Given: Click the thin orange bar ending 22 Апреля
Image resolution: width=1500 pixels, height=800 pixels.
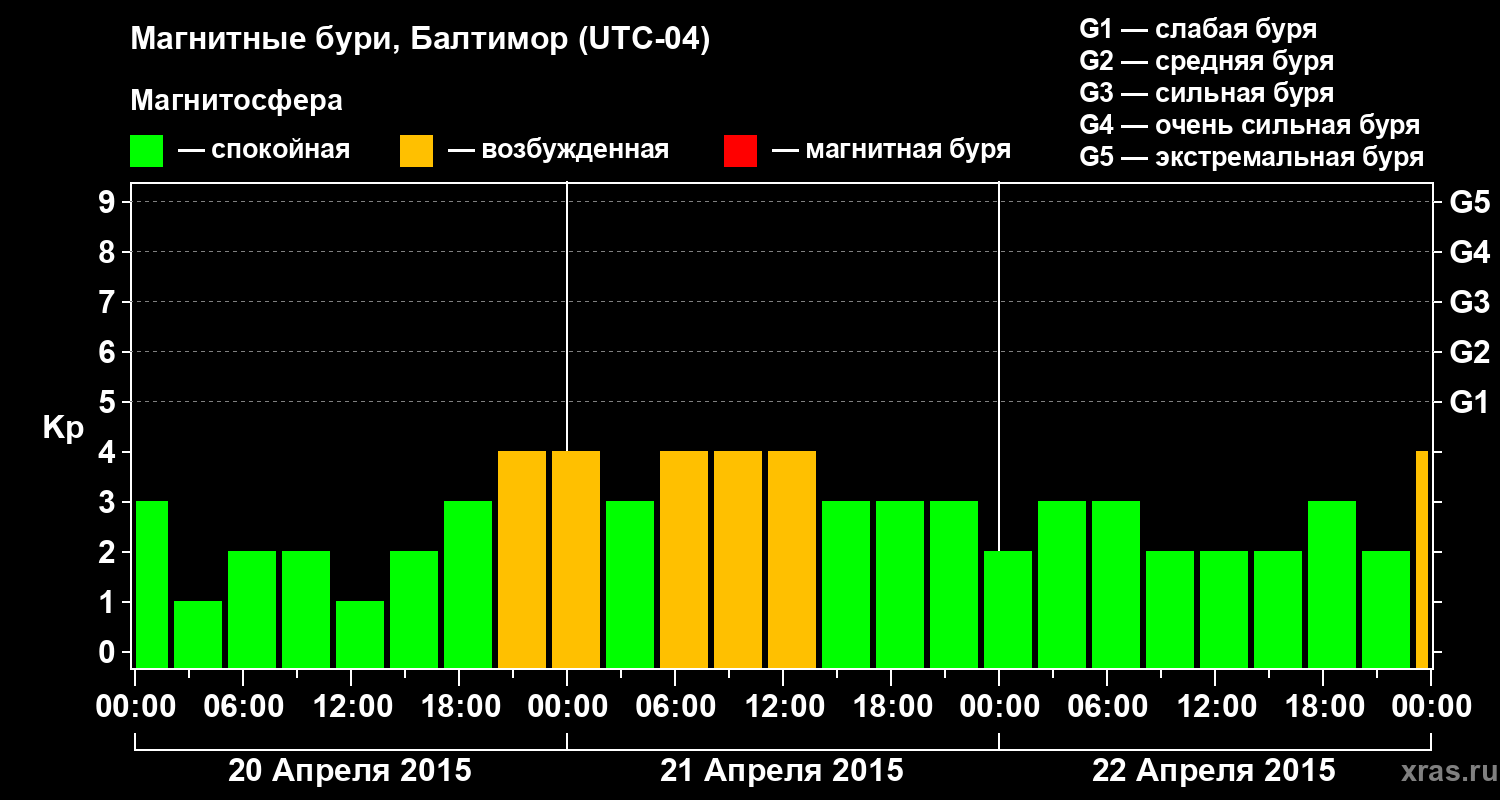Looking at the screenshot, I should pos(1422,559).
